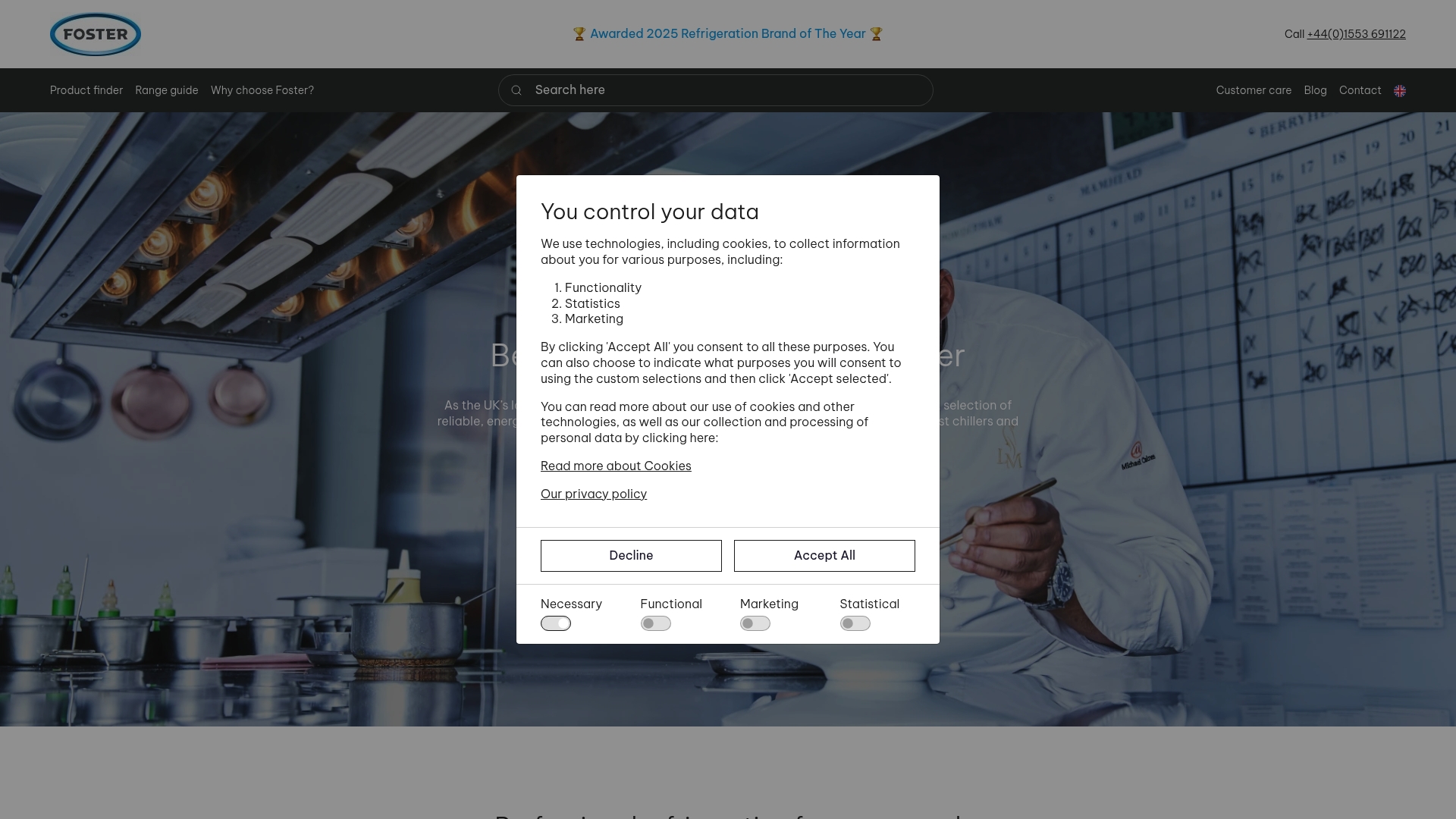Open the UK flag language selector
Image resolution: width=1456 pixels, height=819 pixels.
click(1400, 90)
